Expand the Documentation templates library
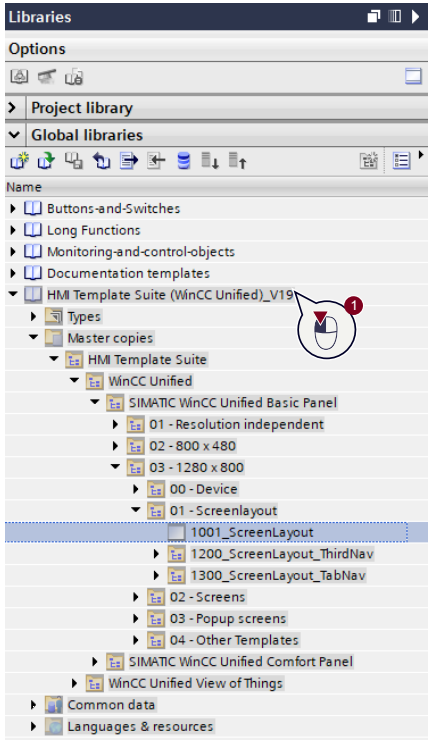This screenshot has height=743, width=430. click(13, 273)
